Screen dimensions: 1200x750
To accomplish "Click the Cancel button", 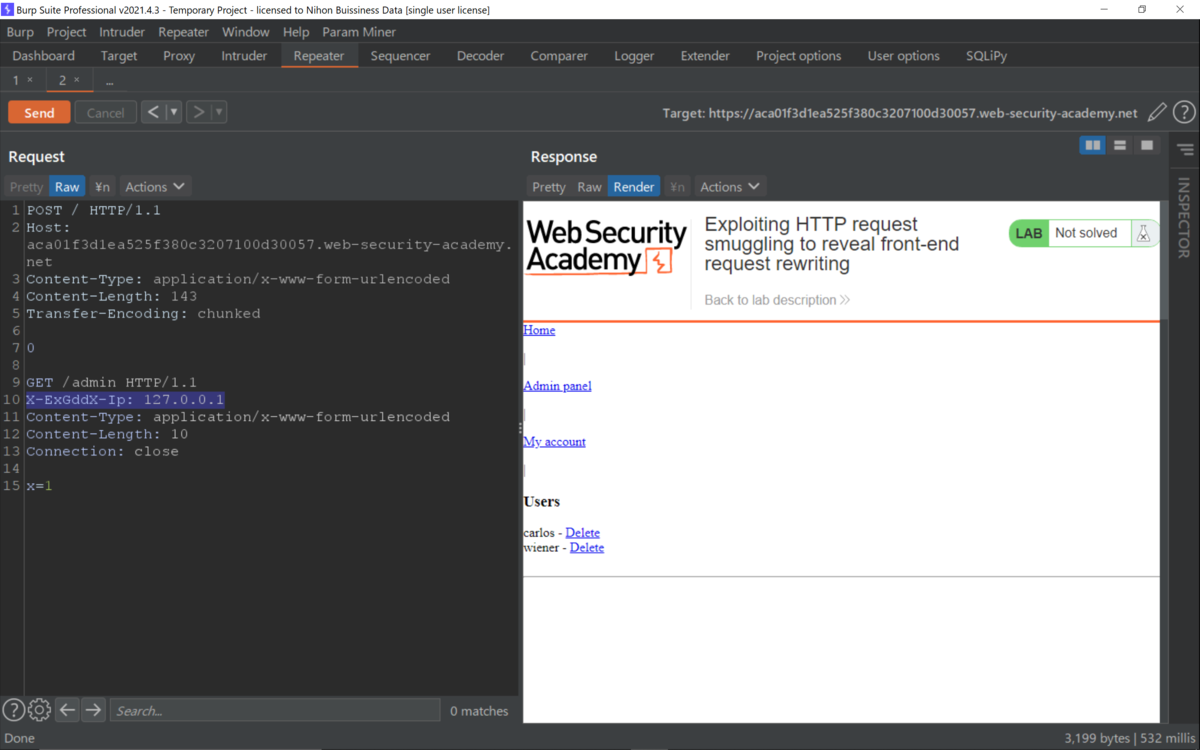I will pos(106,113).
